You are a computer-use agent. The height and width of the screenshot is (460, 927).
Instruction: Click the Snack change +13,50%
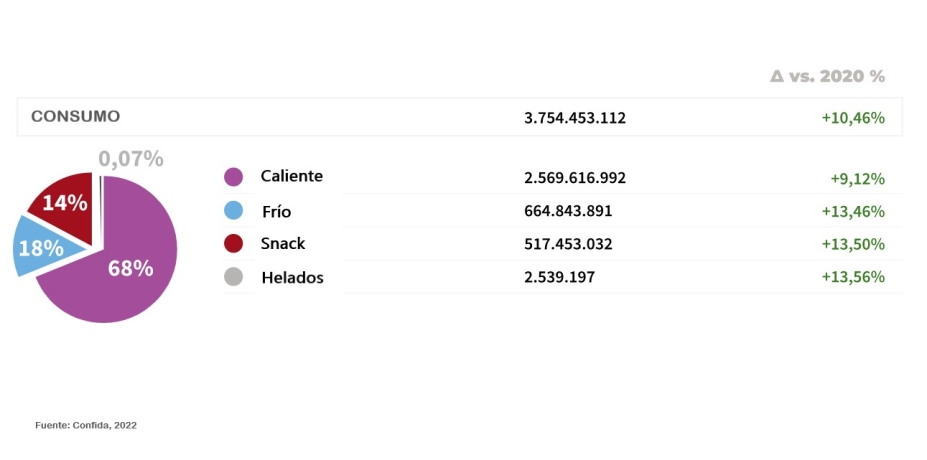click(x=853, y=244)
